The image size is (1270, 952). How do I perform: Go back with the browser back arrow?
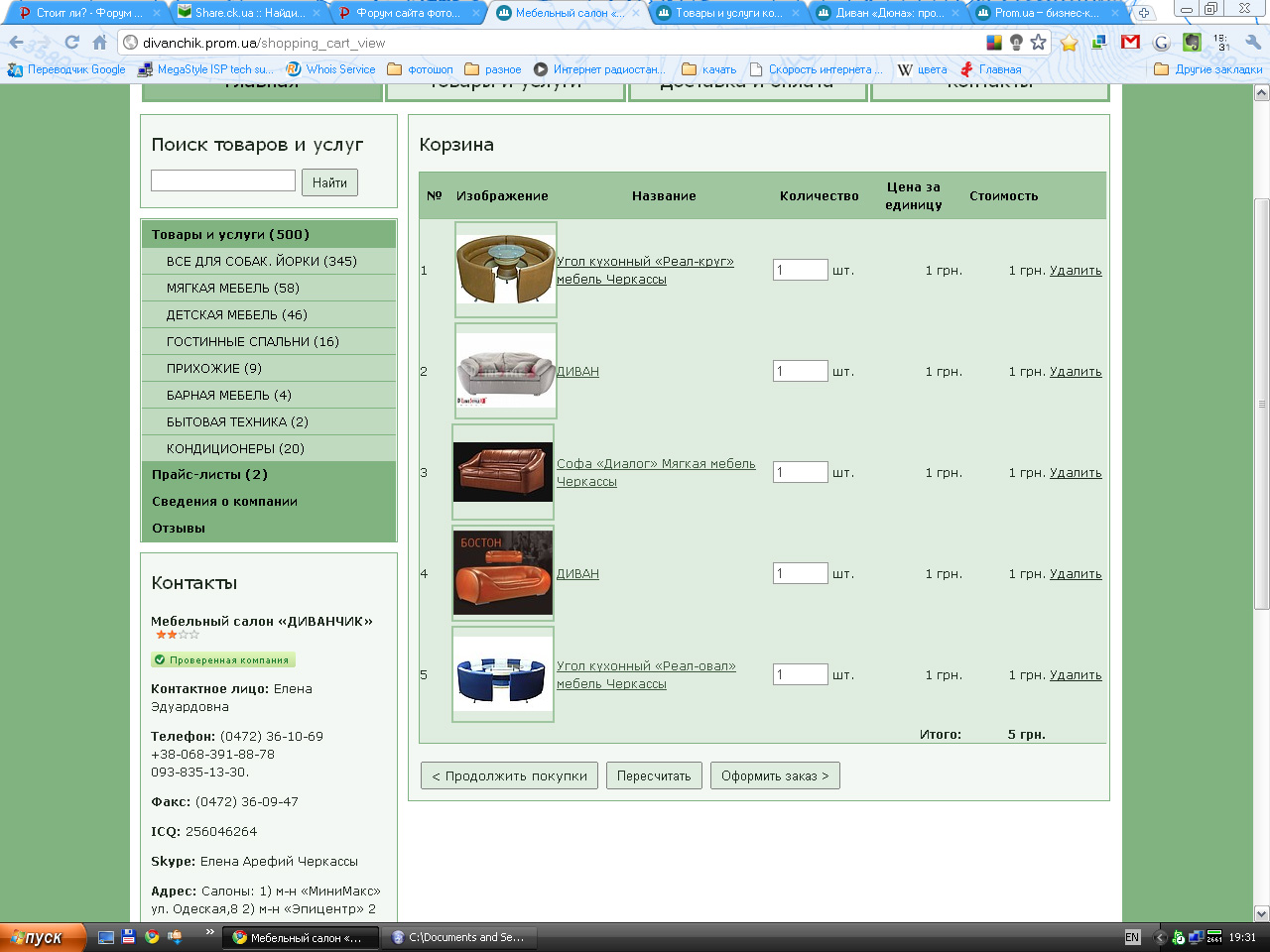point(17,43)
